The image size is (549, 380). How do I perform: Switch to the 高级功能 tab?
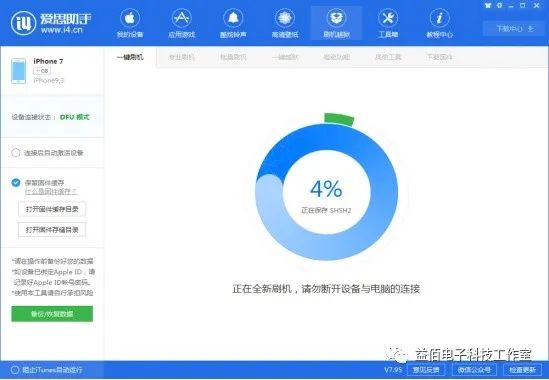336,57
